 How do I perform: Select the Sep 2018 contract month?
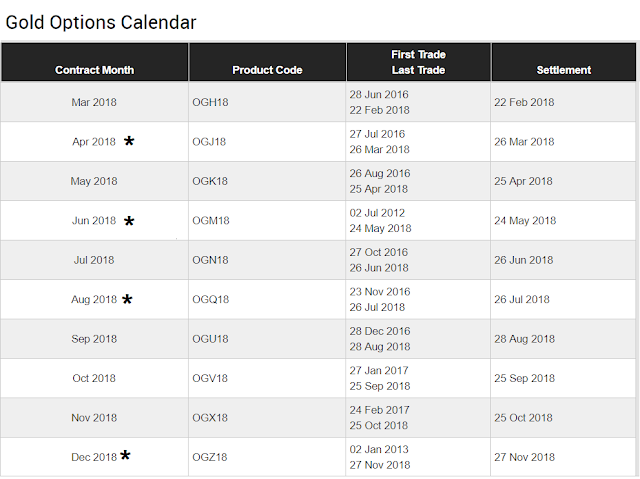(x=94, y=339)
